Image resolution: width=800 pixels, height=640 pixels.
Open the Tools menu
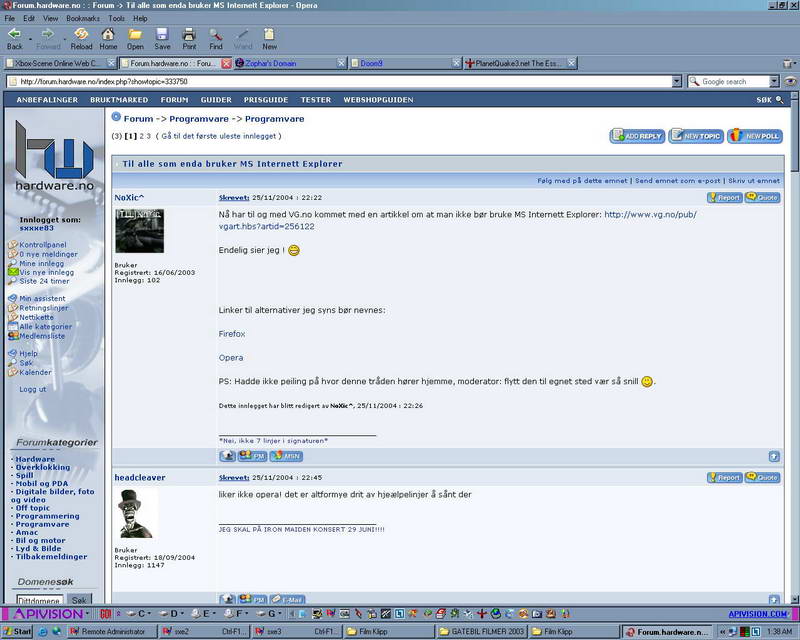point(116,18)
